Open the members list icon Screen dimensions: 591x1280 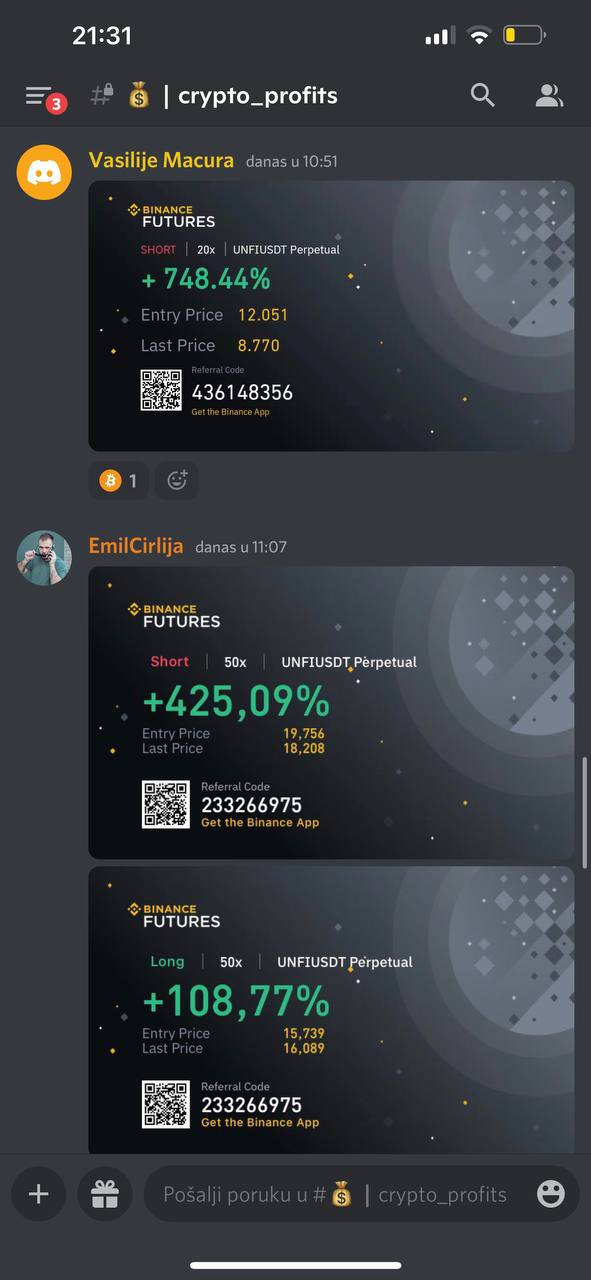point(549,96)
